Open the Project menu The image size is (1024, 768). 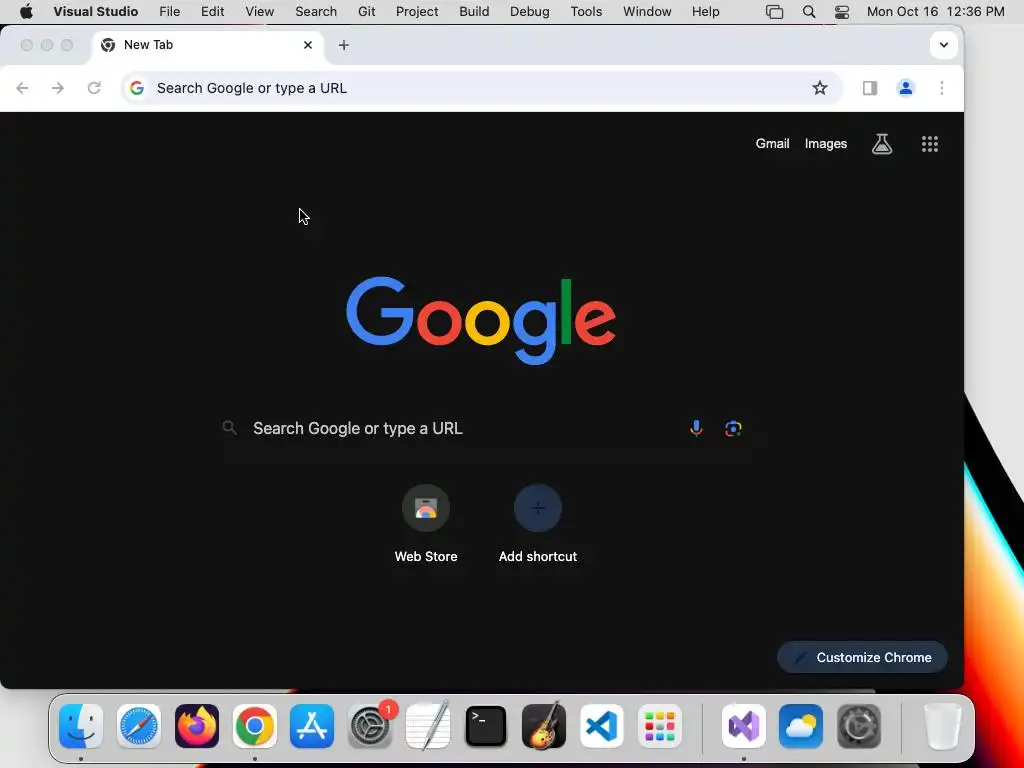pyautogui.click(x=417, y=12)
